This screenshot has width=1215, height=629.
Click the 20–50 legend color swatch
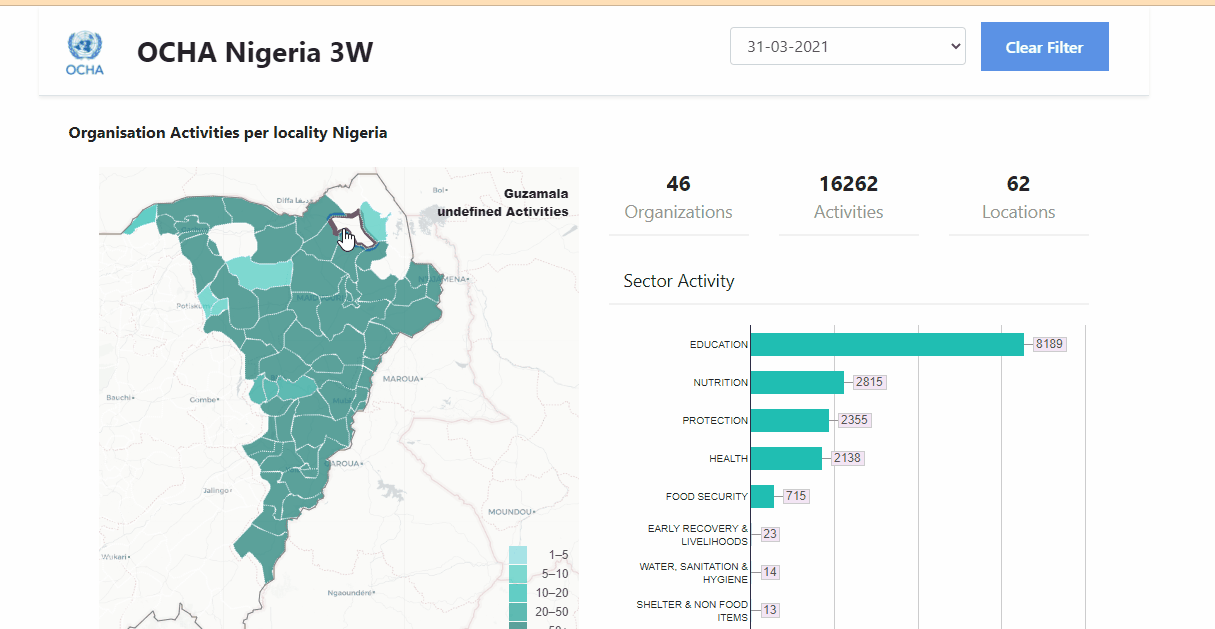click(518, 611)
